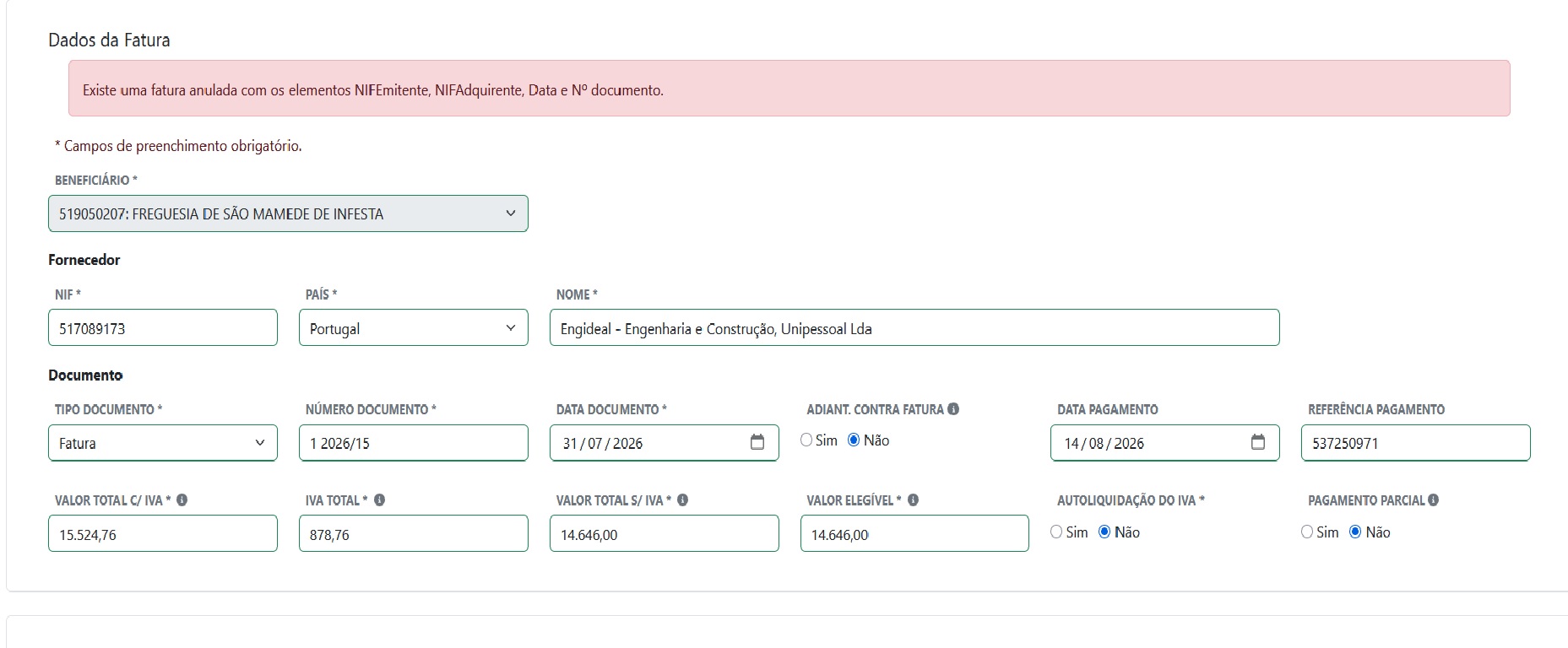The image size is (1568, 648).
Task: Click the Referência Pagamento input field
Action: click(1416, 443)
